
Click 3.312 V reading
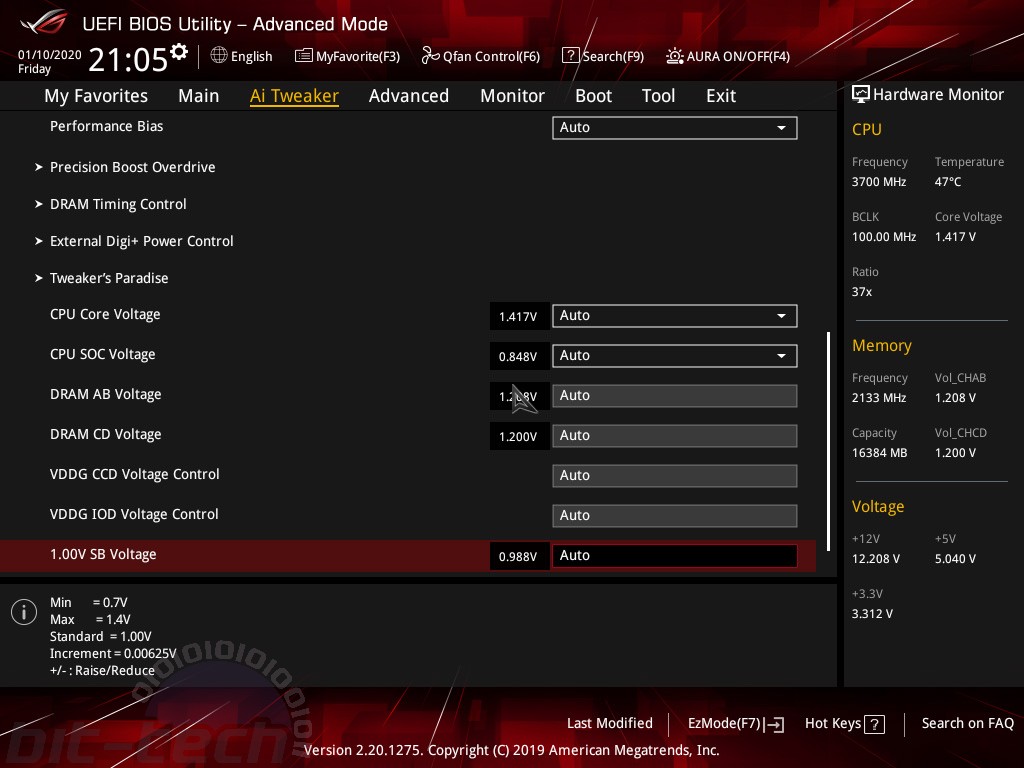click(872, 614)
